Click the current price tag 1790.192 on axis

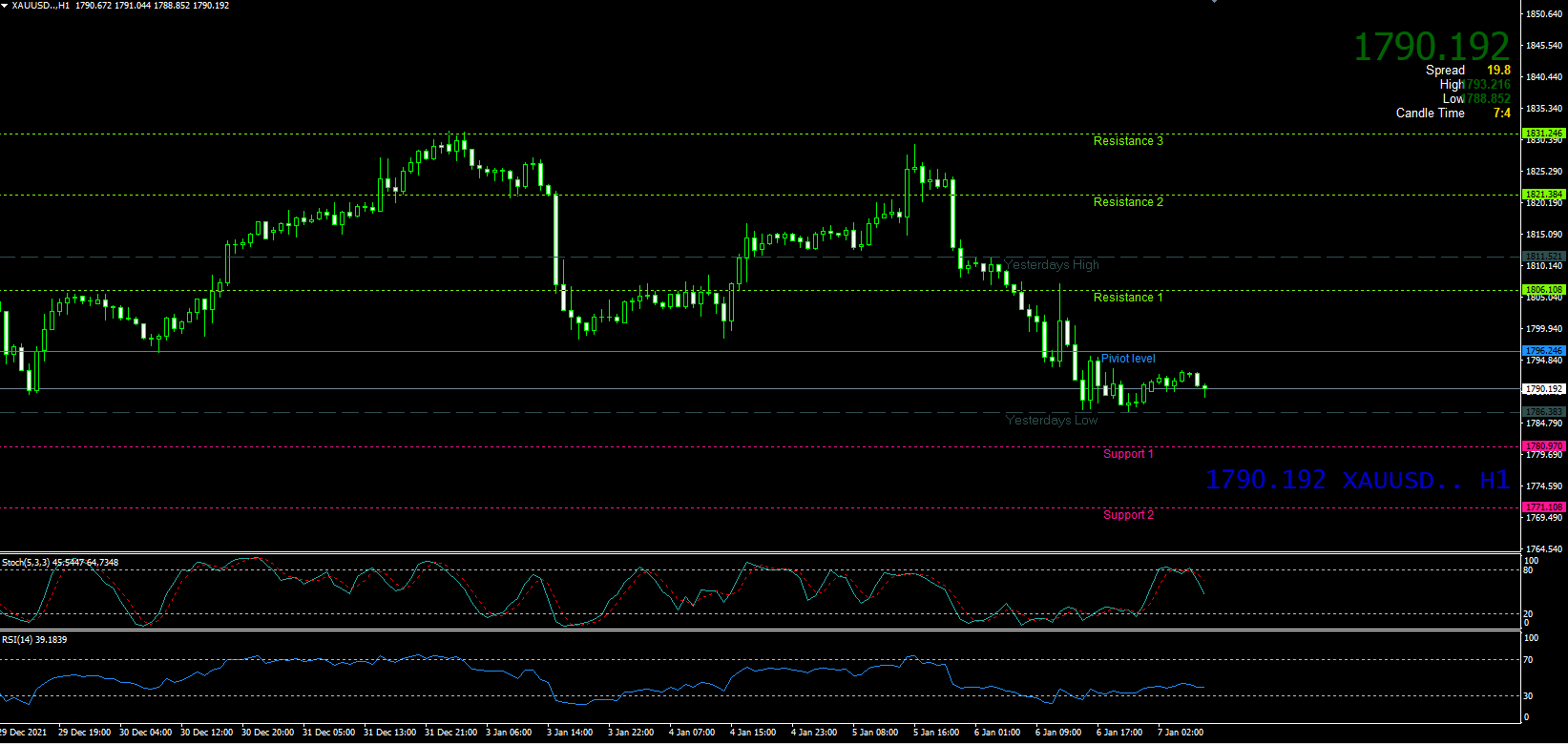click(x=1543, y=389)
